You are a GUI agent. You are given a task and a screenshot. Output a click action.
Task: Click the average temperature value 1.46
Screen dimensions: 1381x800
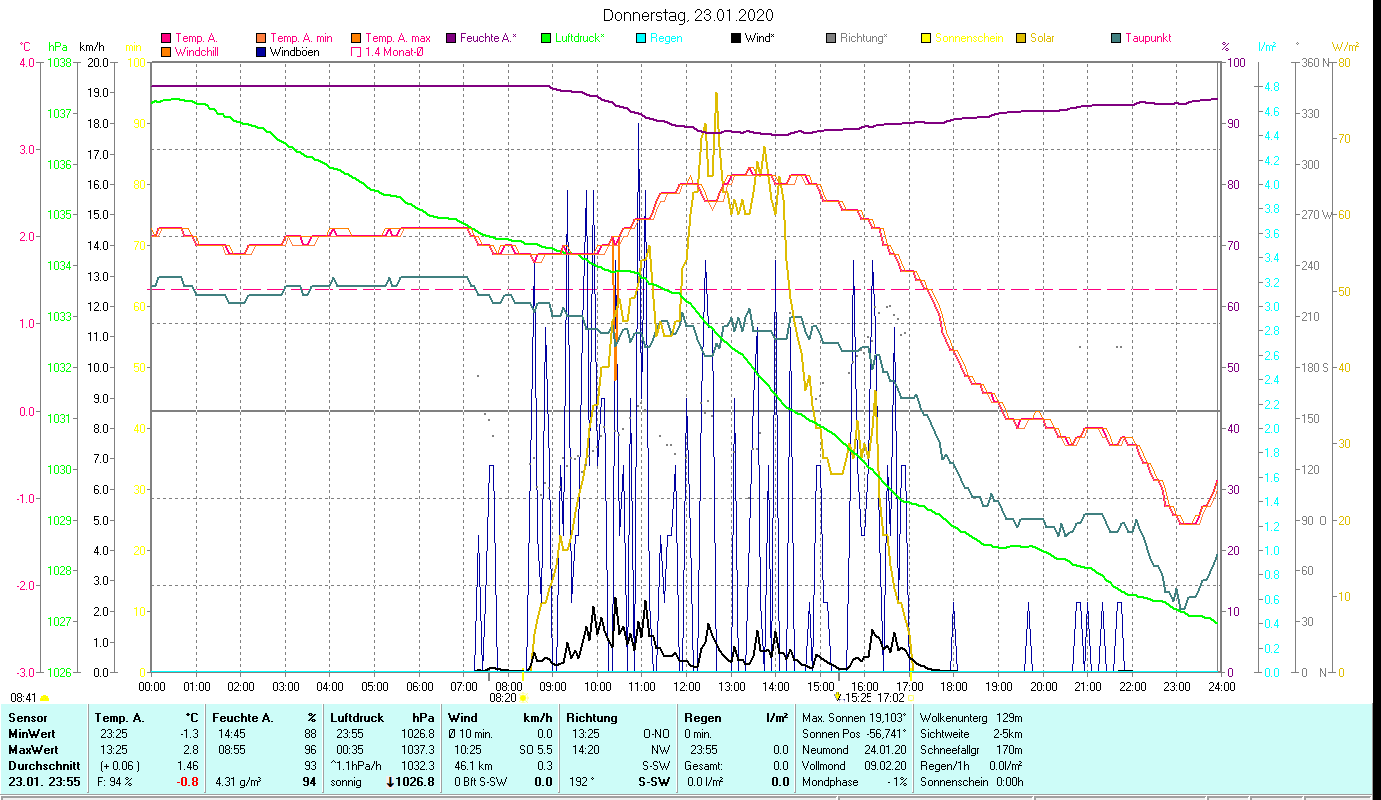pos(187,766)
